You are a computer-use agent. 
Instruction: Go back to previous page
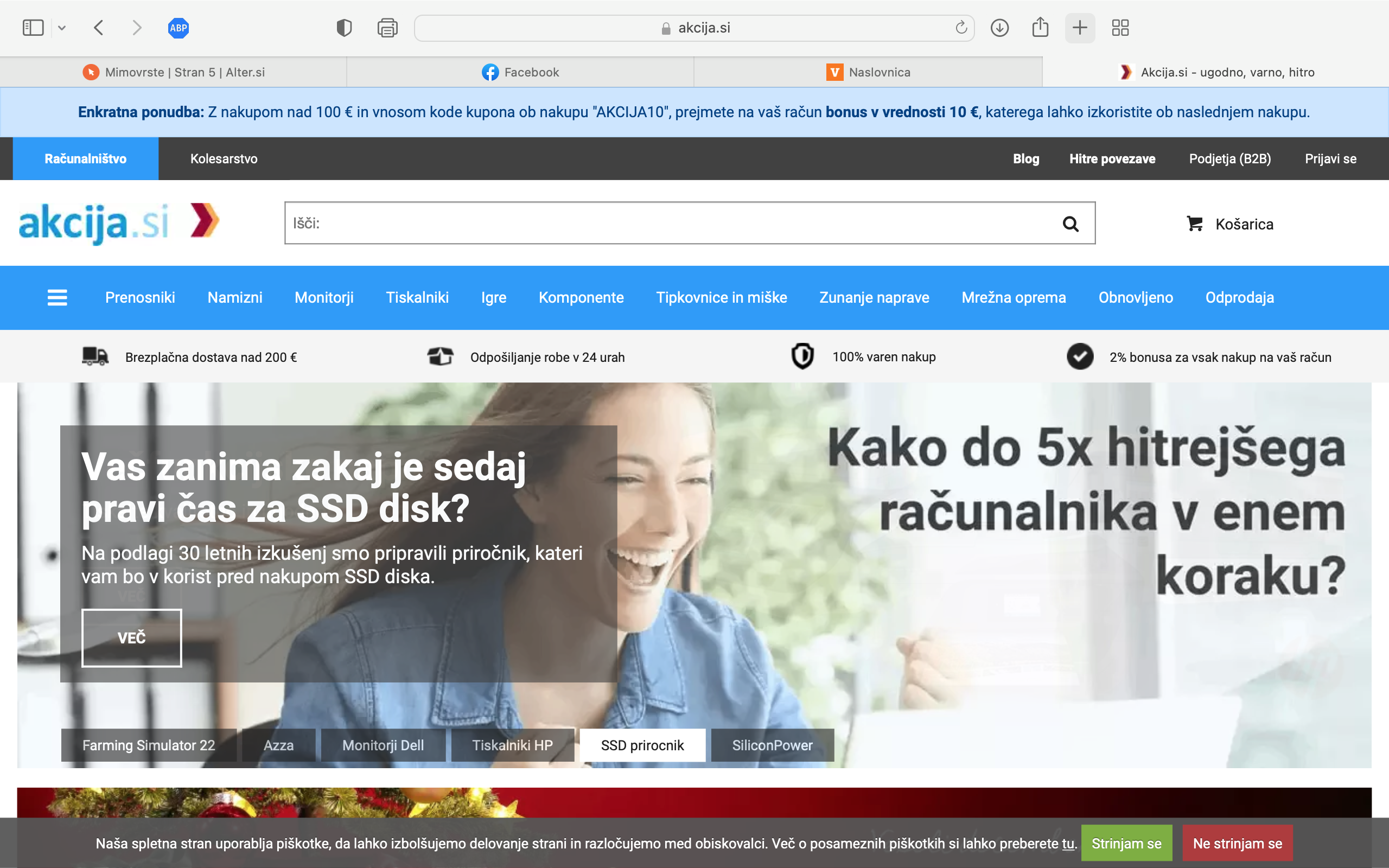click(99, 28)
